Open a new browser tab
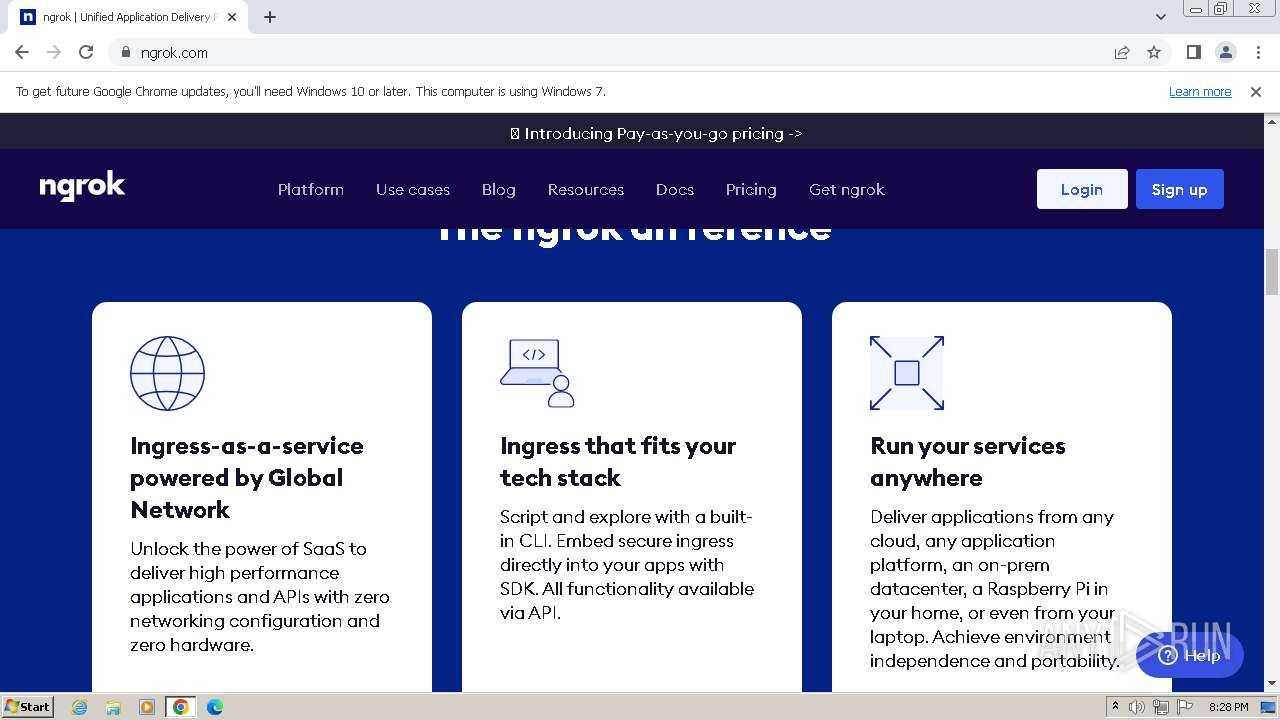The height and width of the screenshot is (720, 1280). tap(270, 17)
